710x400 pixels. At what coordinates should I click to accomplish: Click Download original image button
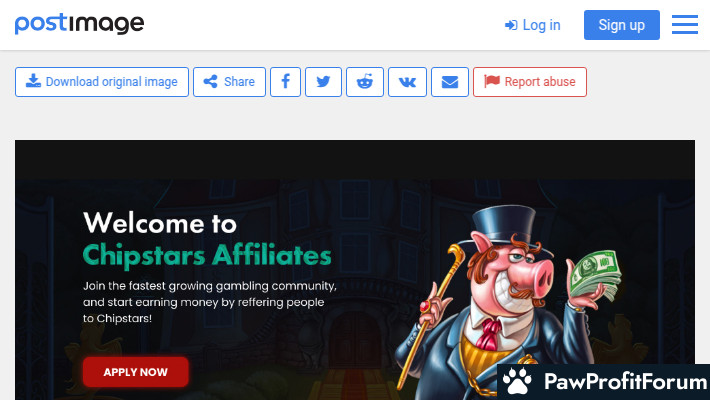point(102,82)
